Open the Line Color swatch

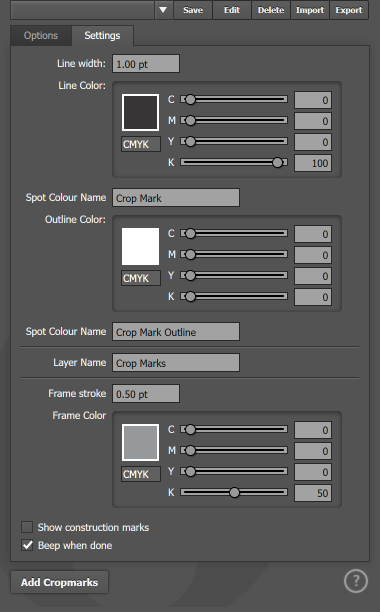(140, 112)
